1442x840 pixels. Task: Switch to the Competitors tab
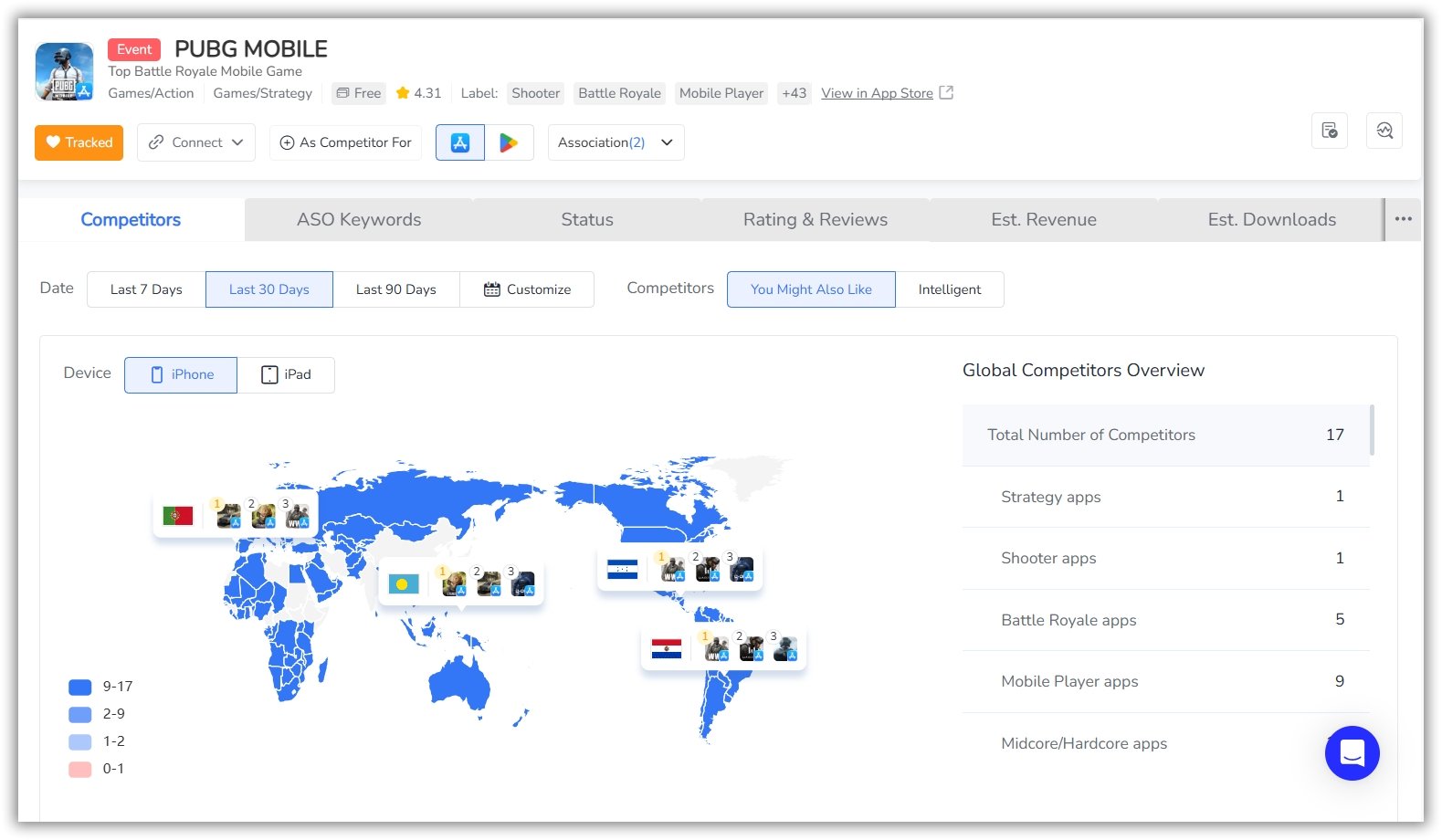(x=131, y=220)
